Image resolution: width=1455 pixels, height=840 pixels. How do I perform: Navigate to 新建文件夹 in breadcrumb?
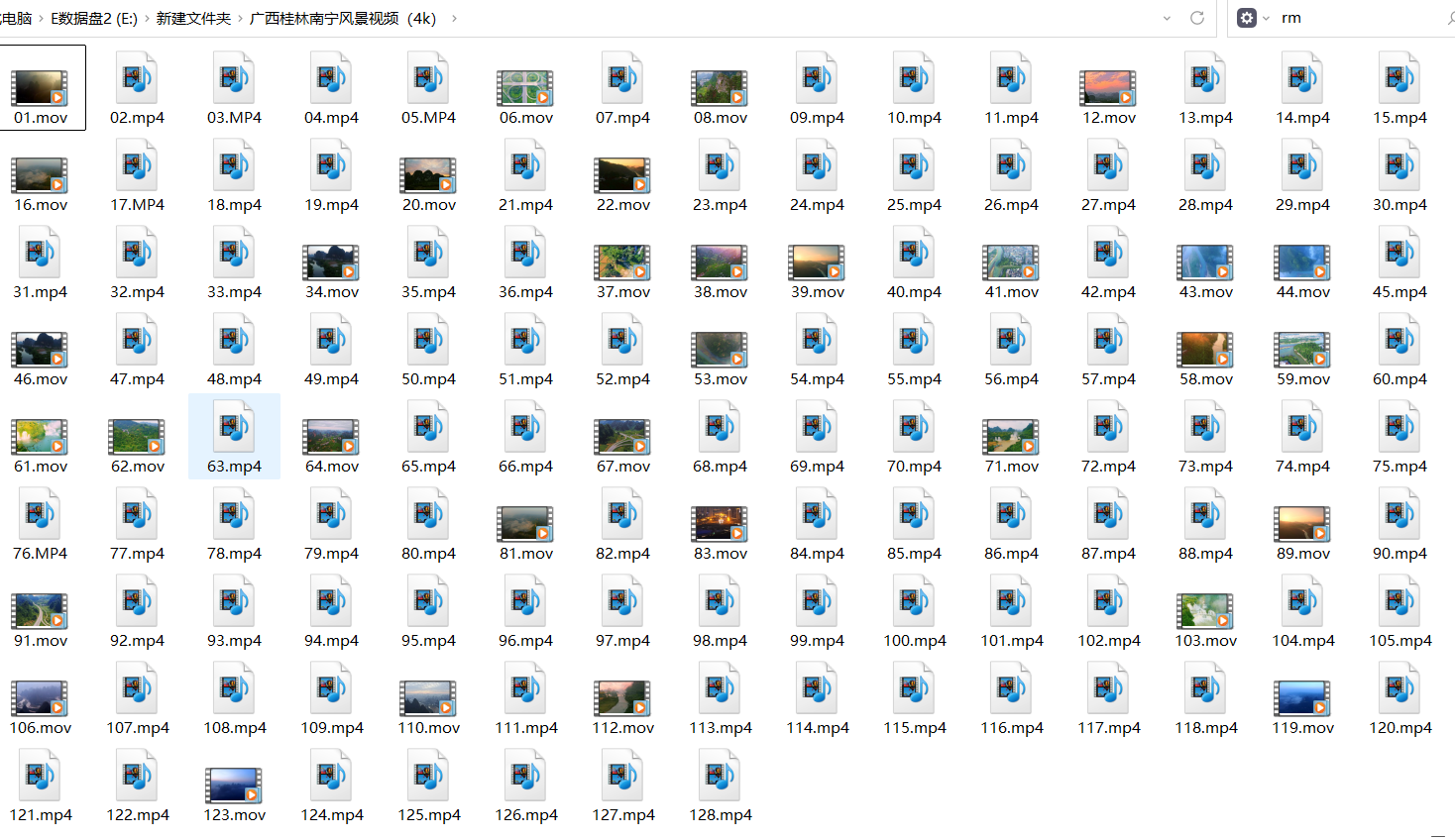click(193, 19)
